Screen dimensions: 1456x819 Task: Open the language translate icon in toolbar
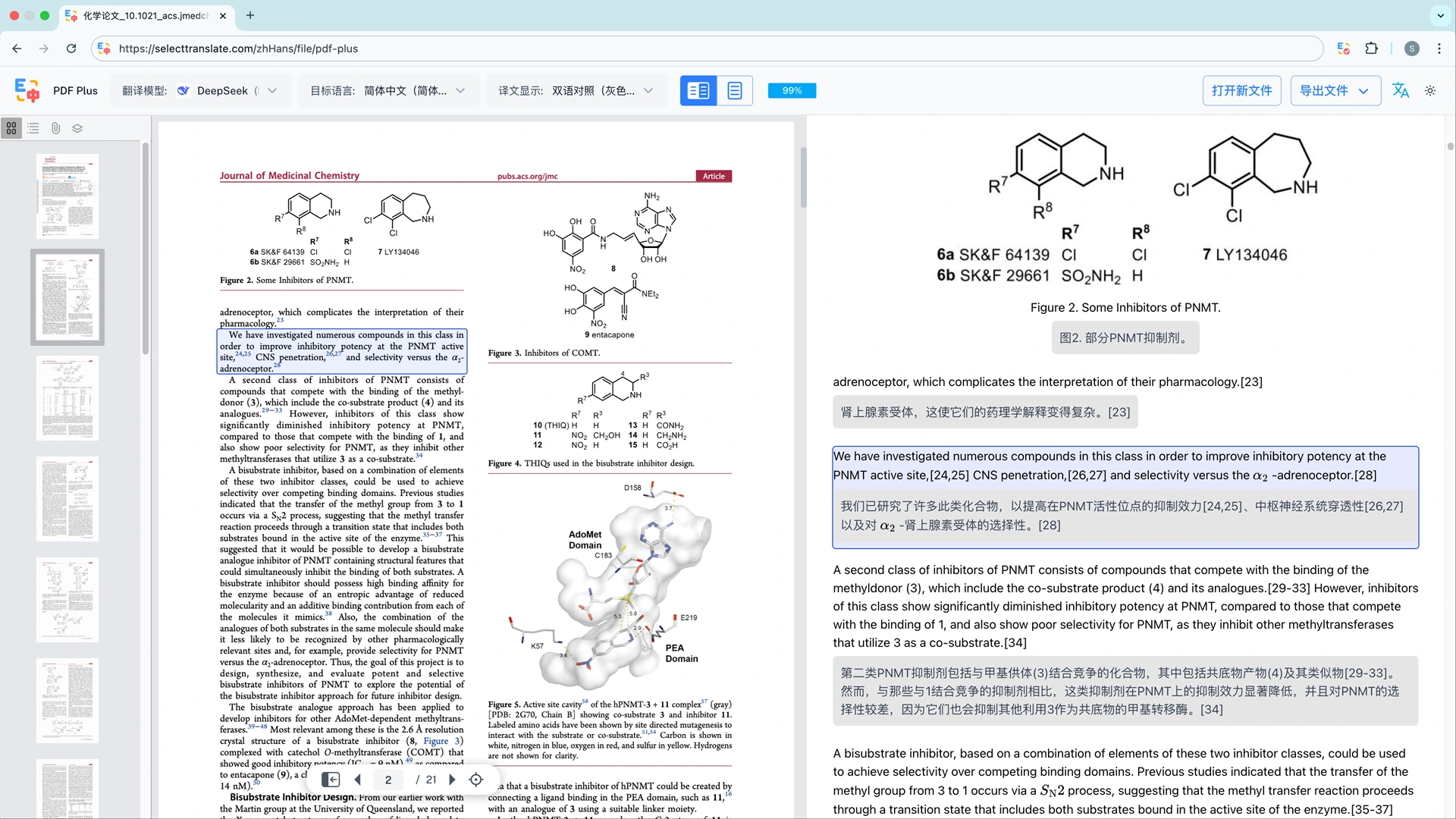(x=1401, y=90)
